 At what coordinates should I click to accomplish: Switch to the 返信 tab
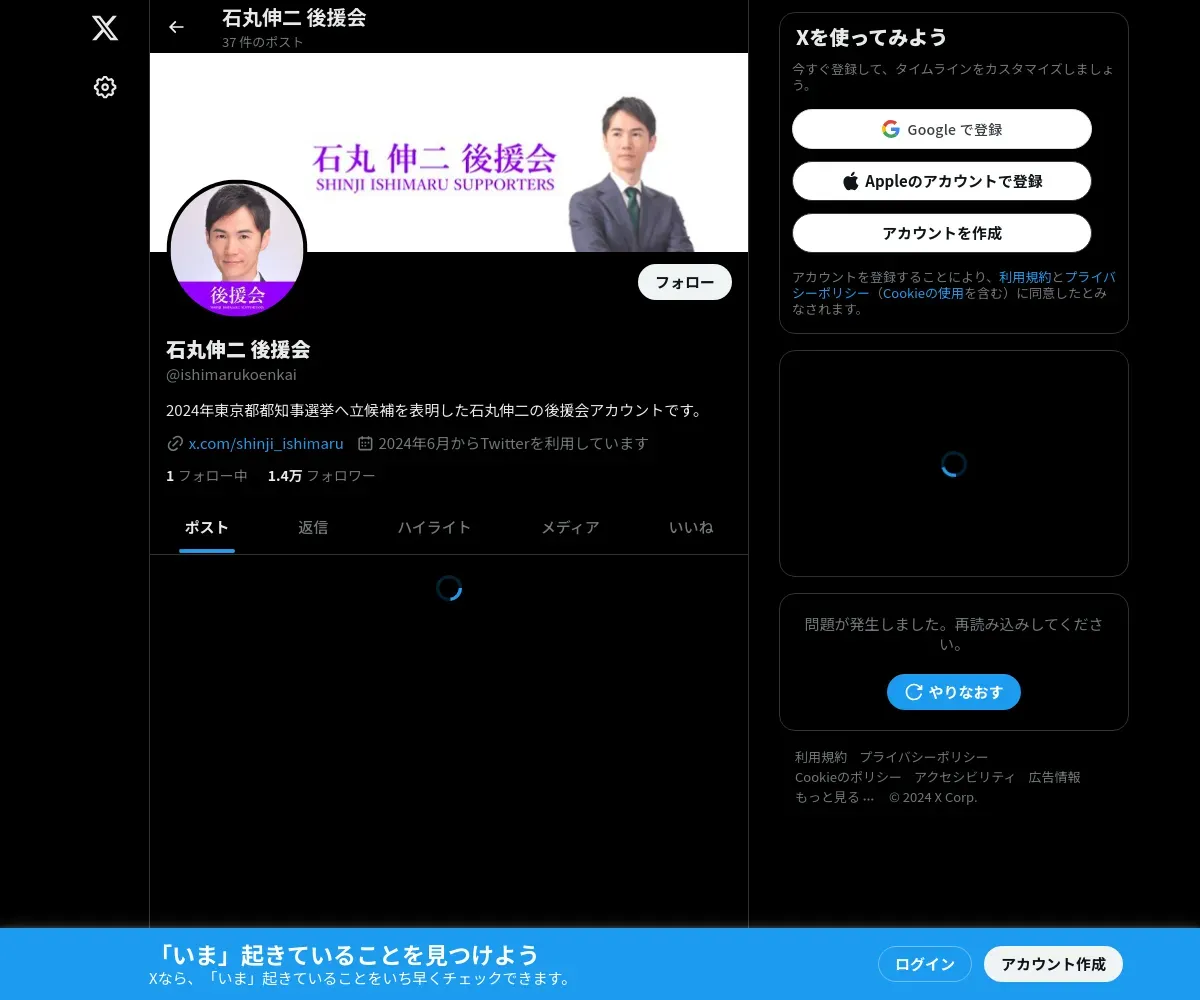click(313, 528)
